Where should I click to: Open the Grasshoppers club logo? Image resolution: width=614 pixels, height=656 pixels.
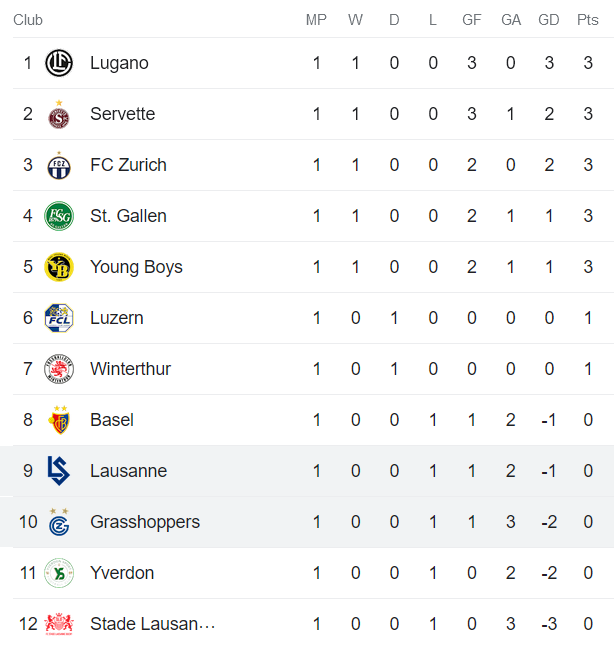pos(59,523)
